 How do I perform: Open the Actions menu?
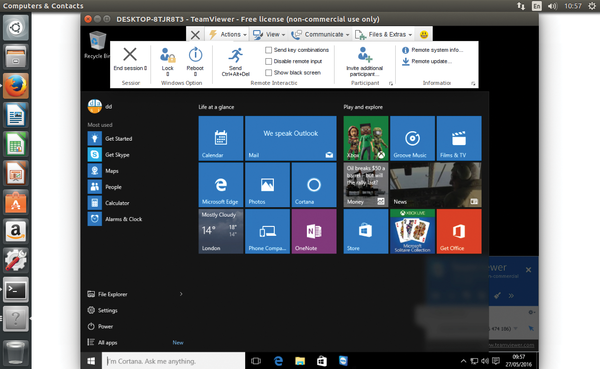228,34
